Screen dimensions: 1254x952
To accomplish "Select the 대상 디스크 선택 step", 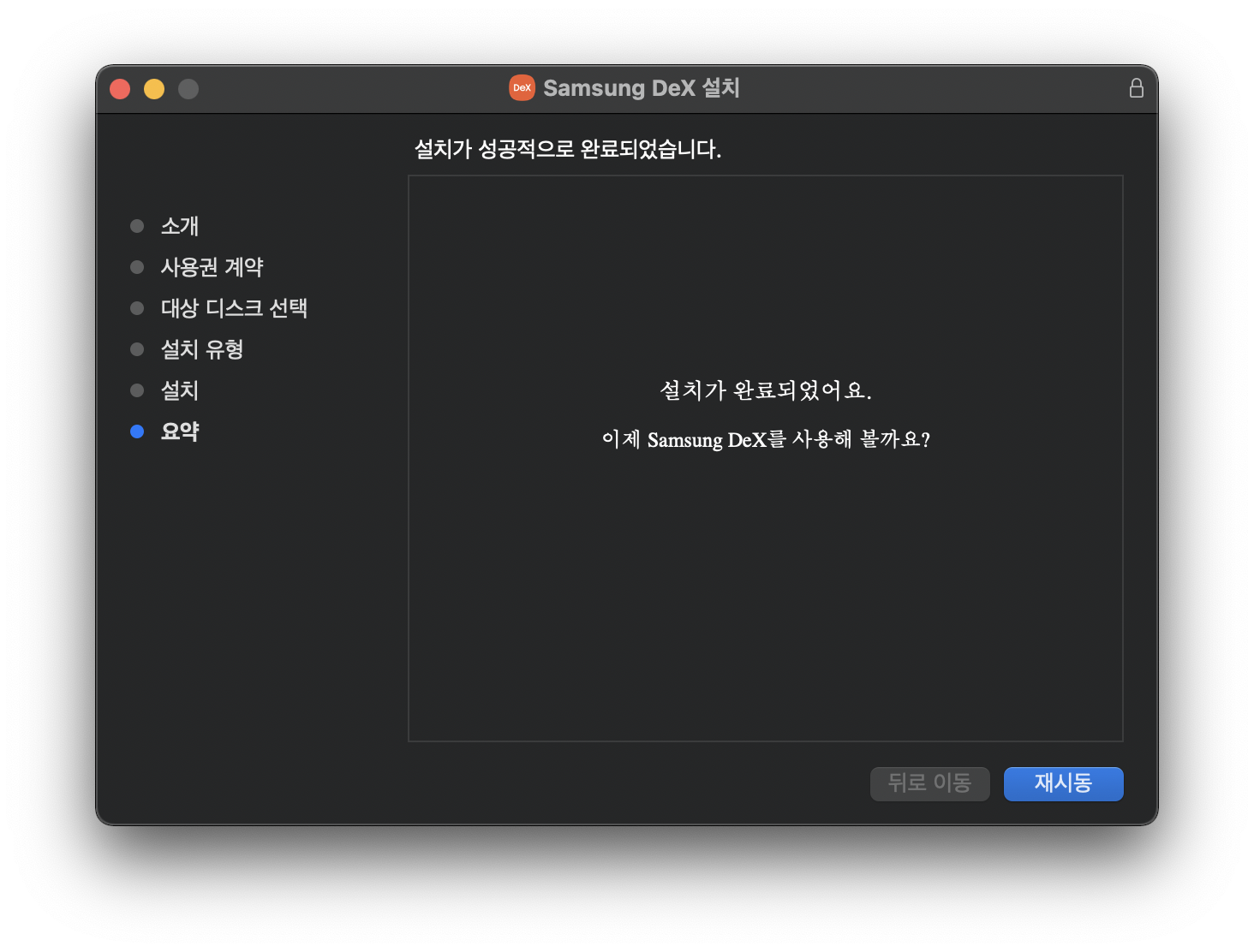I will (x=234, y=308).
